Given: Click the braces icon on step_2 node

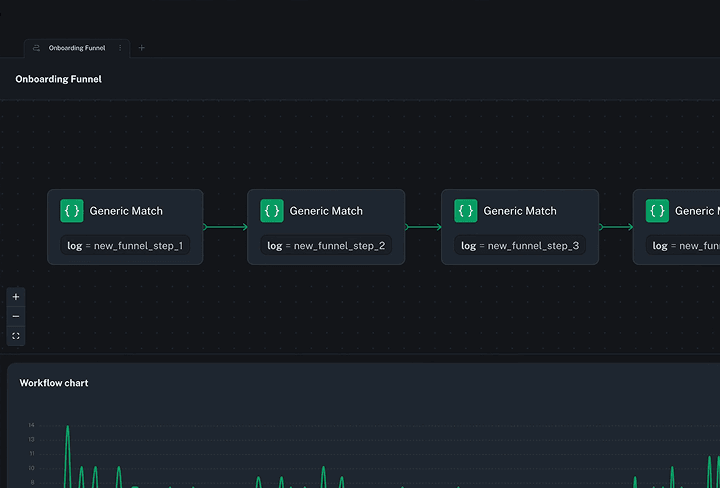Looking at the screenshot, I should pyautogui.click(x=272, y=211).
